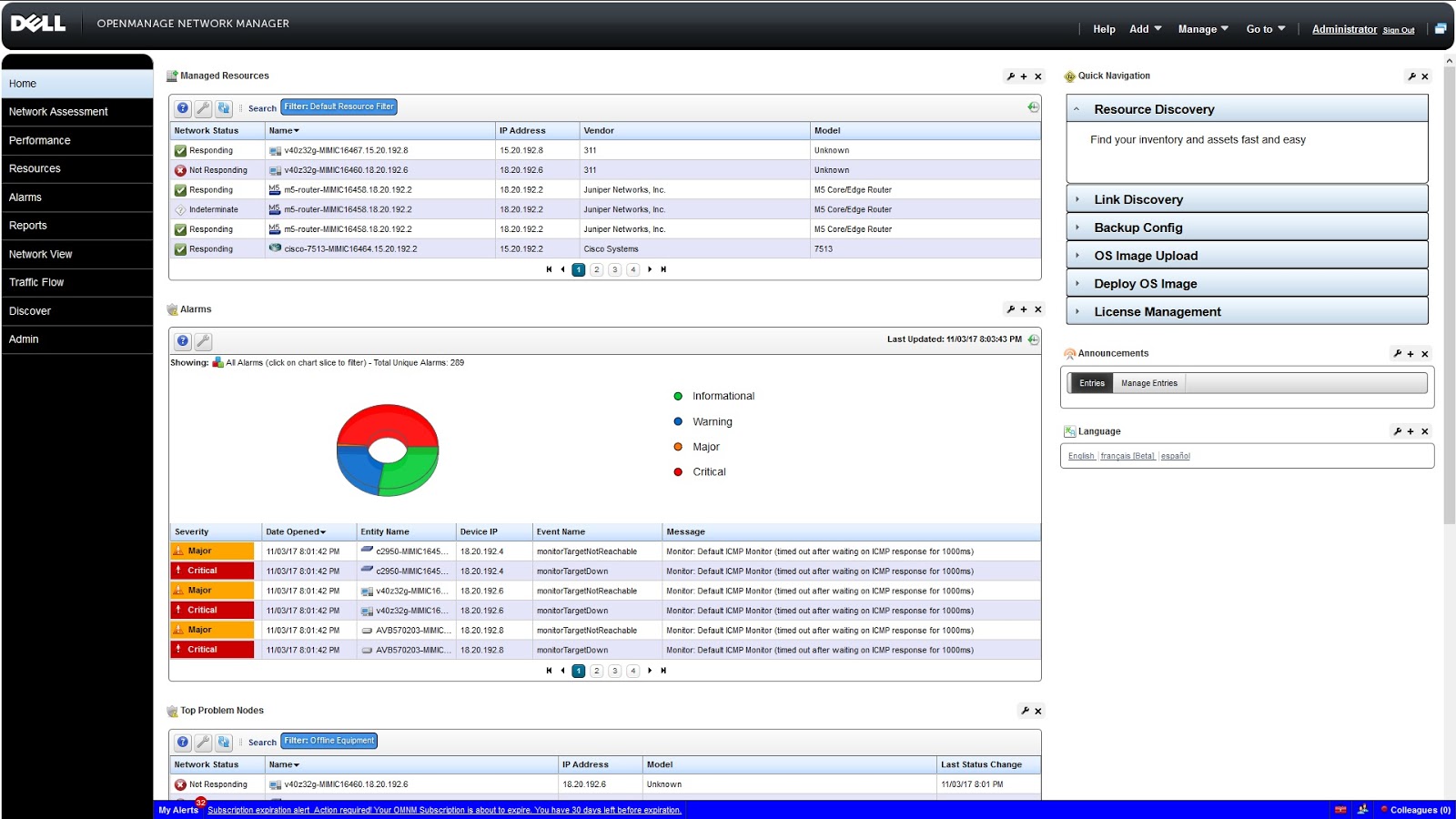Open Reports from the left sidebar
Image resolution: width=1456 pixels, height=819 pixels.
(28, 225)
